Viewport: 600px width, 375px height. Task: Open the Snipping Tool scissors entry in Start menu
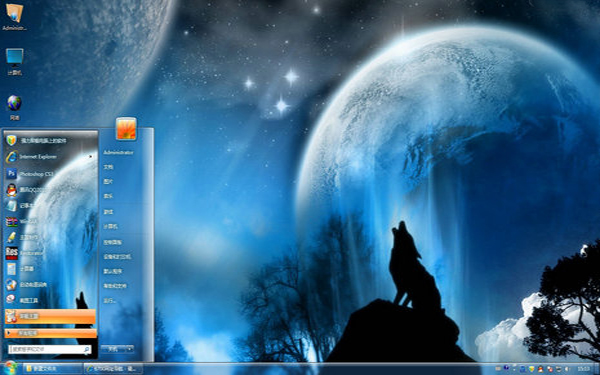pyautogui.click(x=50, y=300)
